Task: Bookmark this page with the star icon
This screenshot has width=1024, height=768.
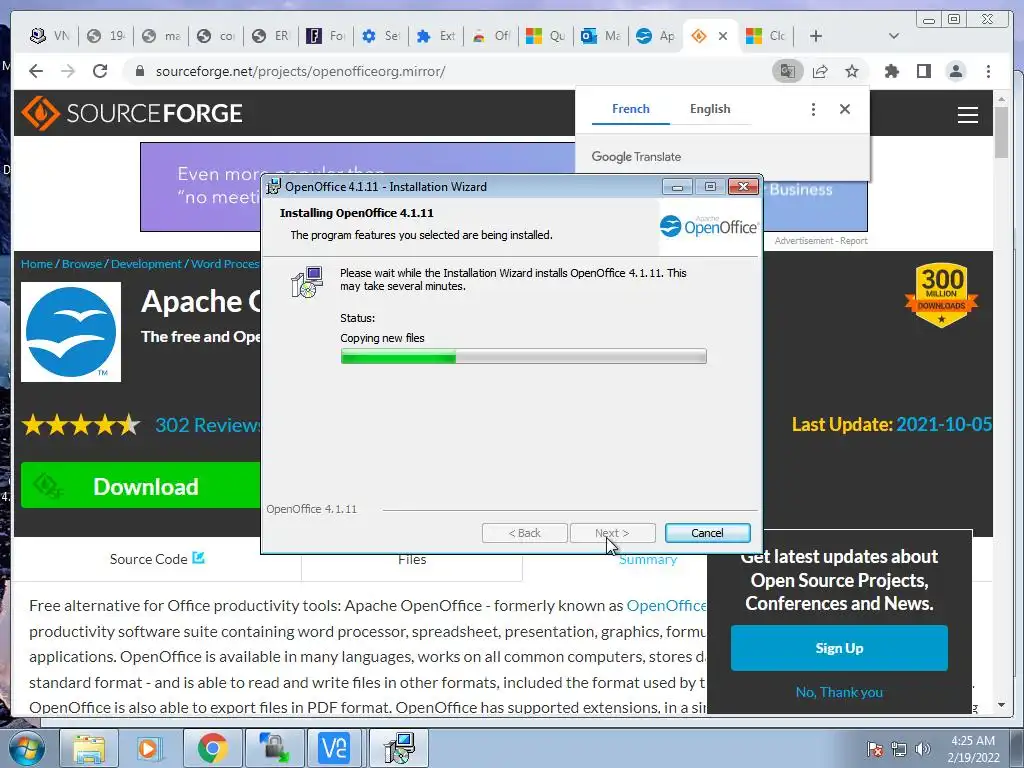Action: 852,71
